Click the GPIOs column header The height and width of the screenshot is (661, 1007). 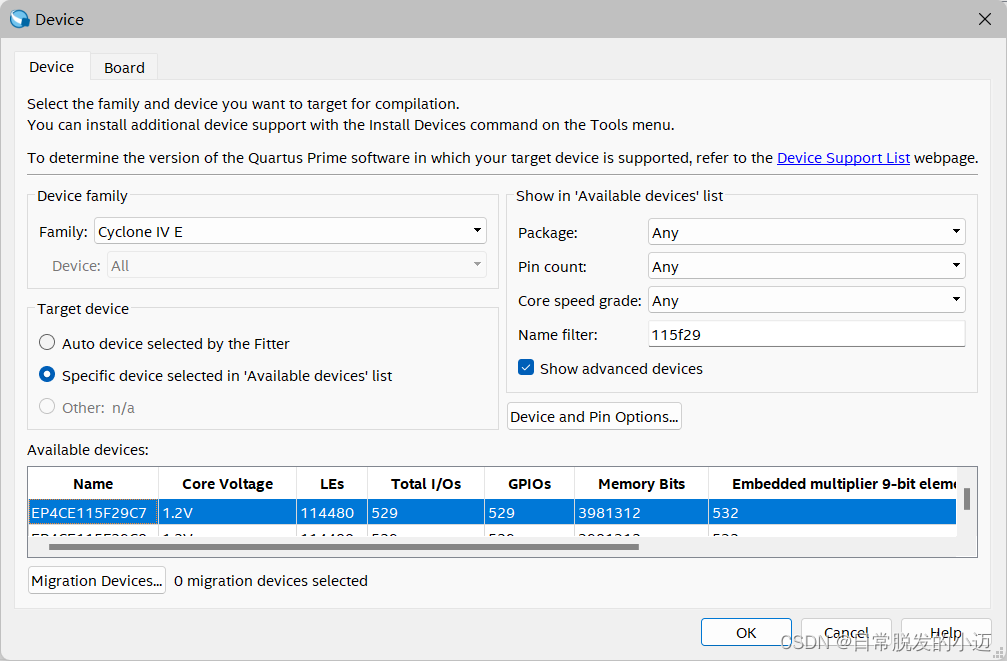(529, 484)
